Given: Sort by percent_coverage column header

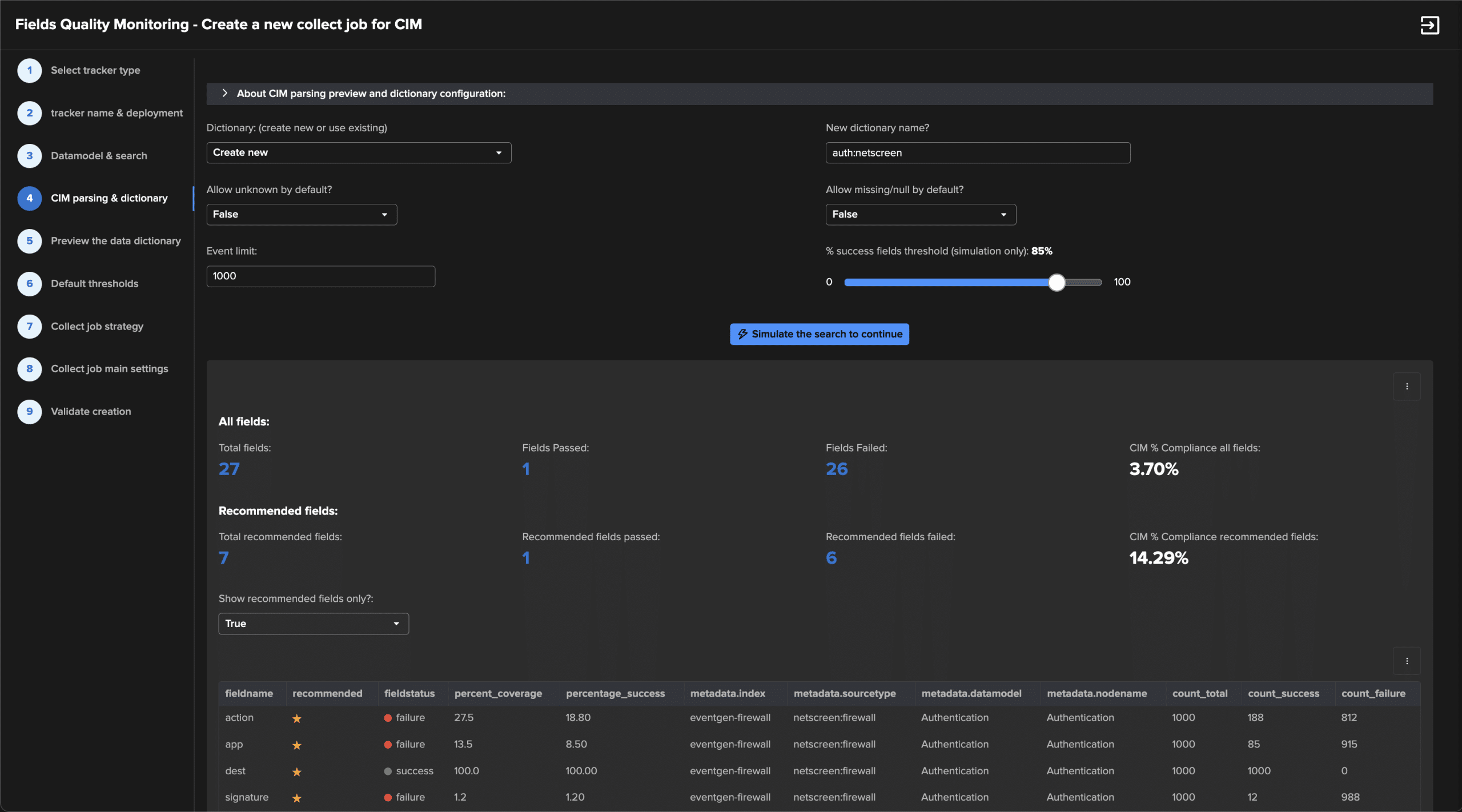Looking at the screenshot, I should click(x=498, y=693).
